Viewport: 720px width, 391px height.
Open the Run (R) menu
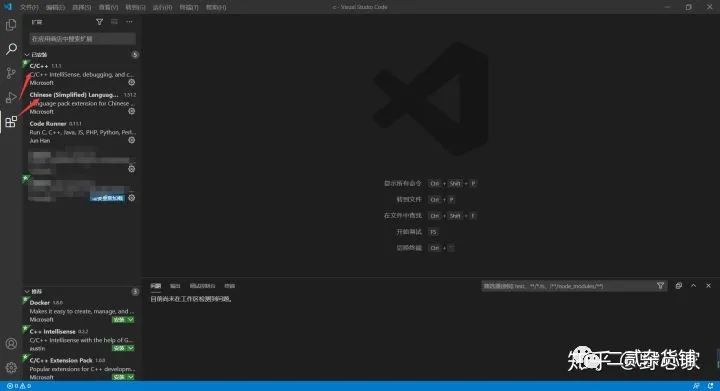pyautogui.click(x=162, y=7)
